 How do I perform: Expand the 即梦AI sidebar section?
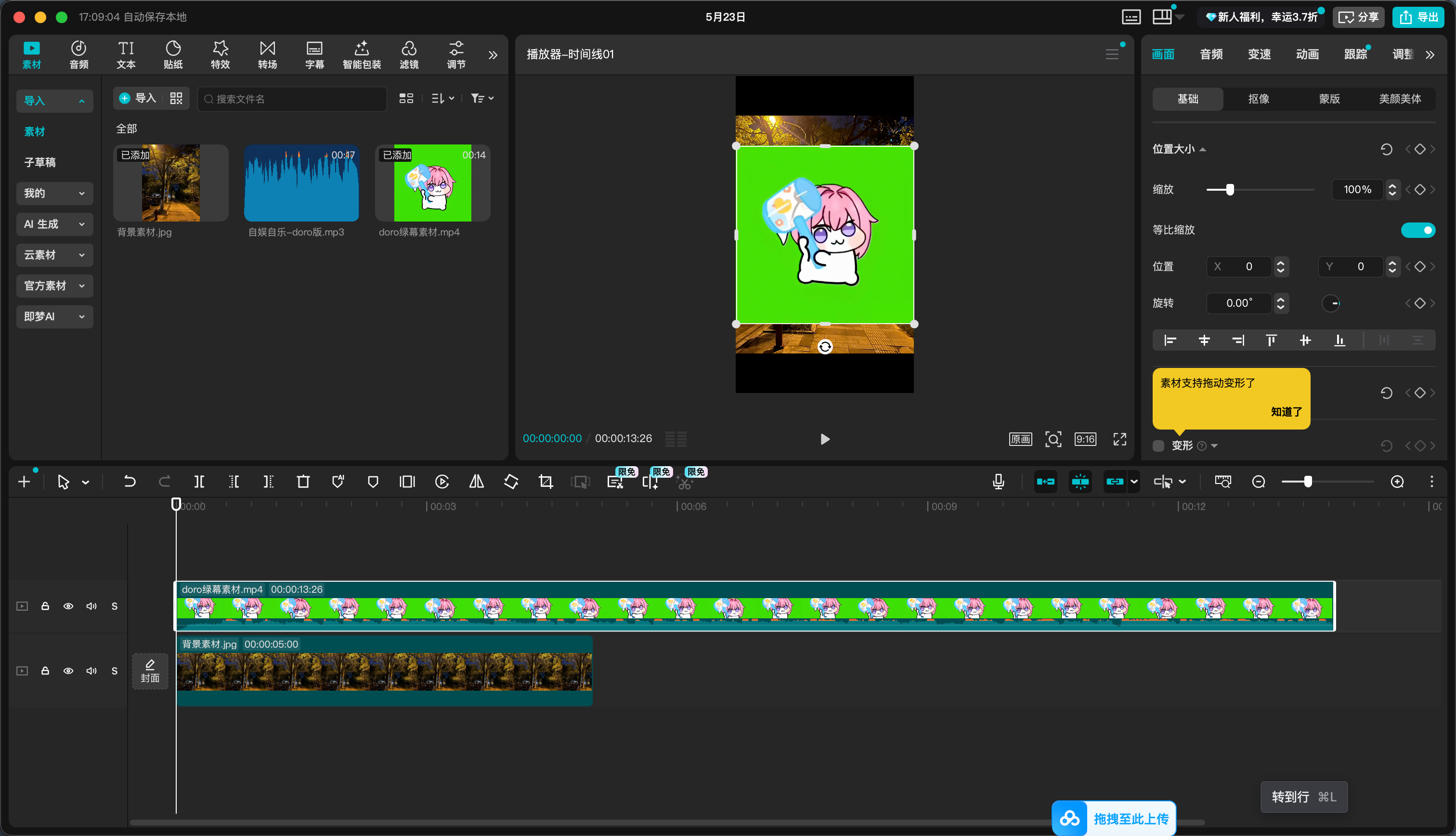coord(54,317)
